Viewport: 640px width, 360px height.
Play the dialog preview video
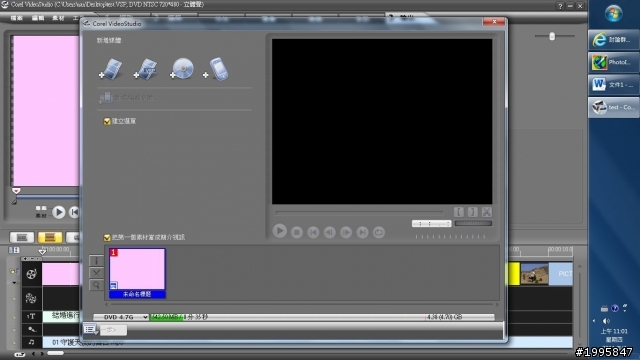coord(280,231)
